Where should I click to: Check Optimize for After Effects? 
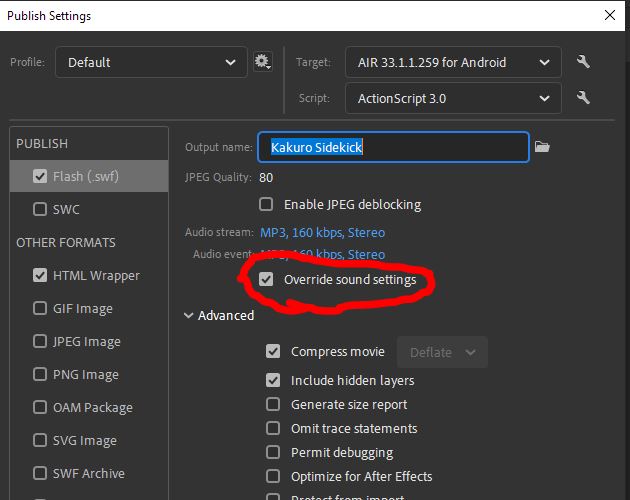pyautogui.click(x=273, y=477)
